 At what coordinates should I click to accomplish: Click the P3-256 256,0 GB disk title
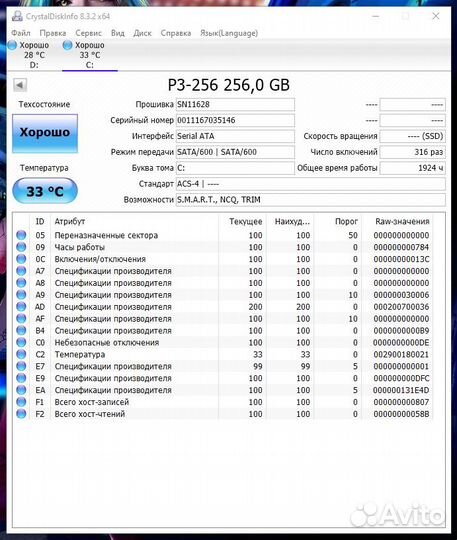(229, 85)
